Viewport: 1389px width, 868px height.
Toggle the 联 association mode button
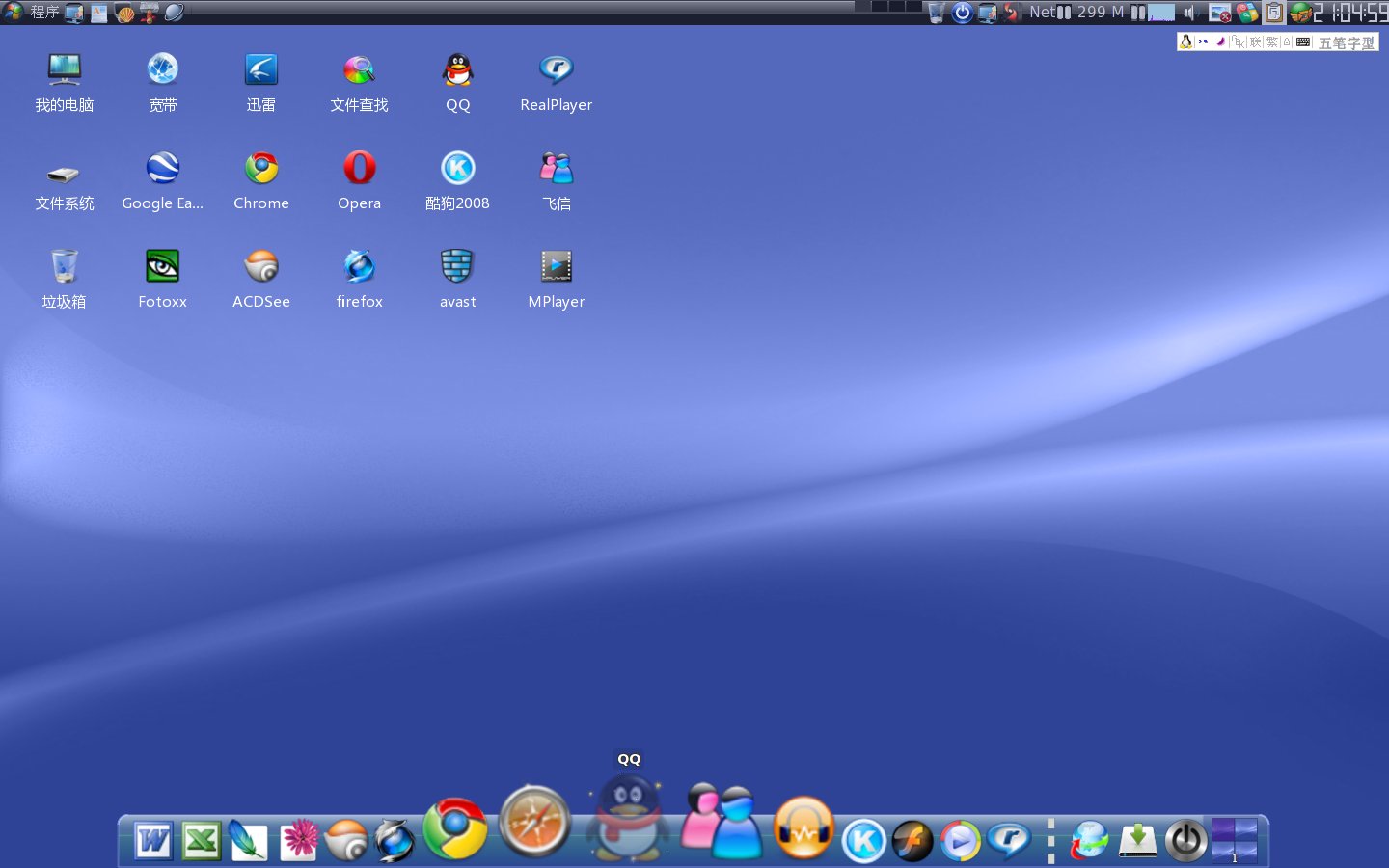click(1255, 41)
